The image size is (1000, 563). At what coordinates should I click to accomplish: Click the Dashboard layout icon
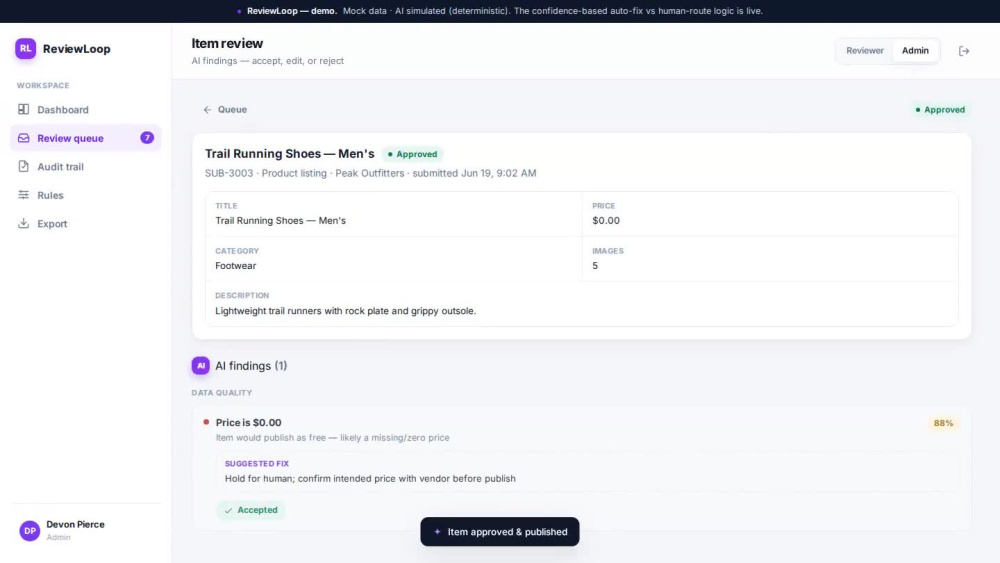point(24,109)
